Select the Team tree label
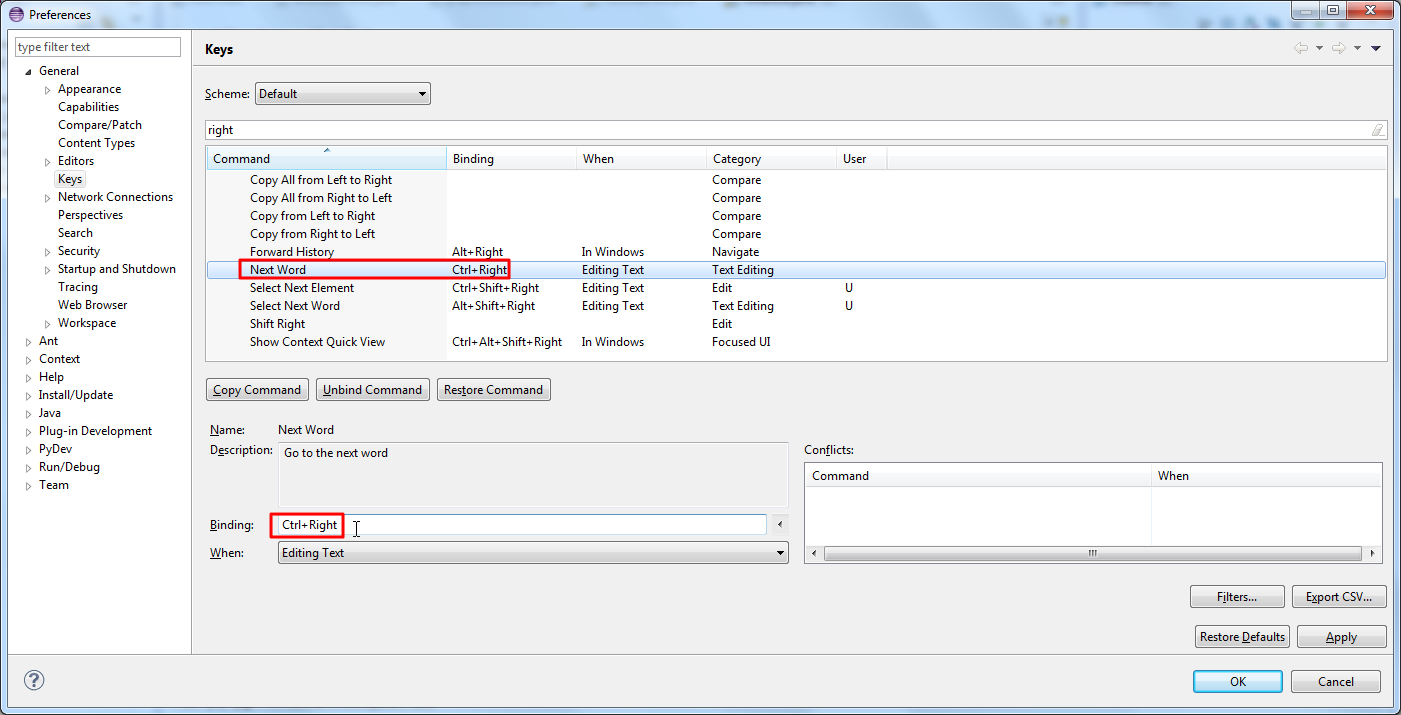 pyautogui.click(x=54, y=485)
